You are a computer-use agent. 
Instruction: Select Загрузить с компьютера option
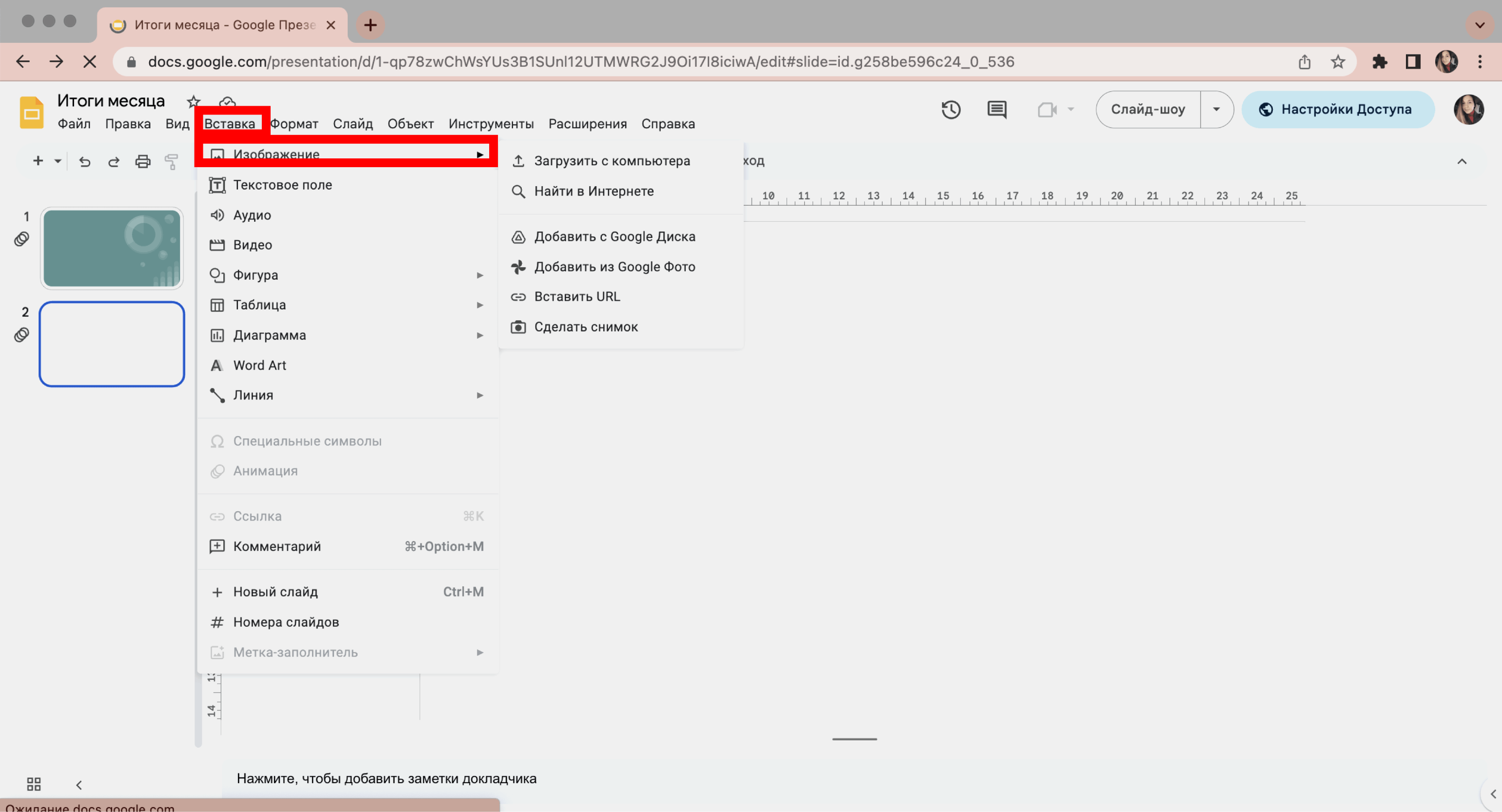click(x=611, y=160)
